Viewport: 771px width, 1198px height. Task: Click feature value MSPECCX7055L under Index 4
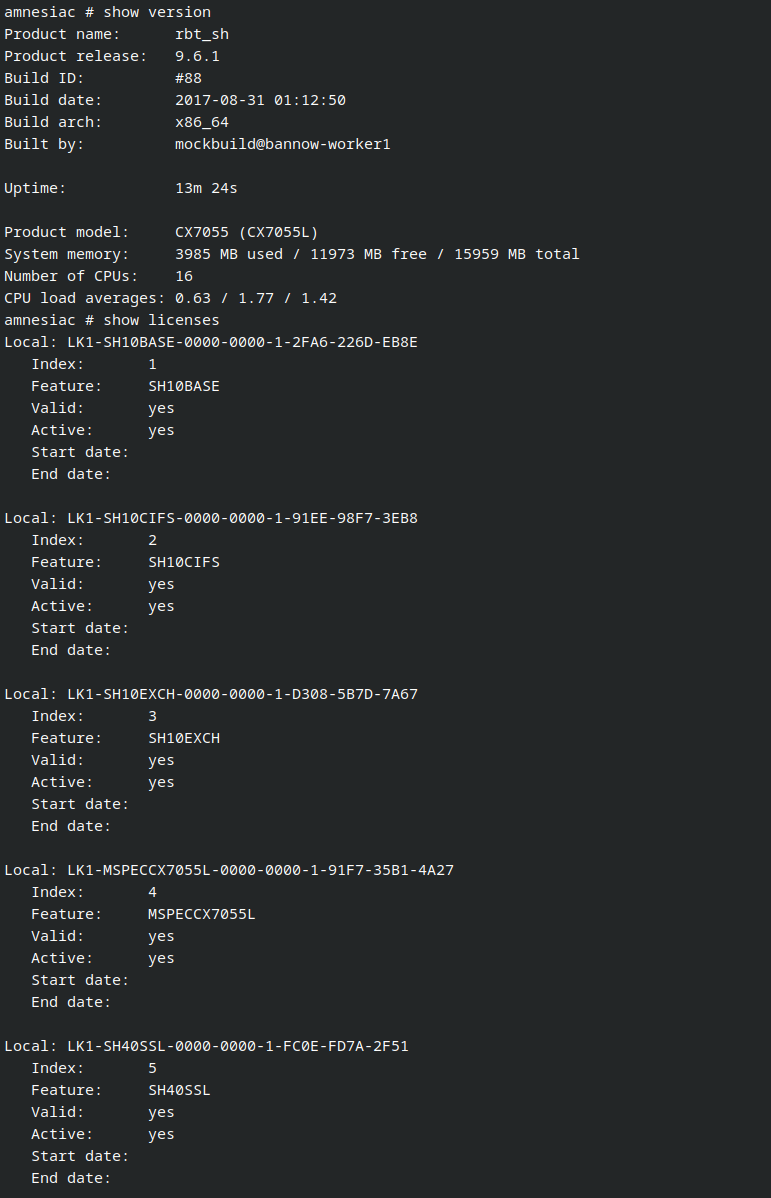pyautogui.click(x=201, y=914)
